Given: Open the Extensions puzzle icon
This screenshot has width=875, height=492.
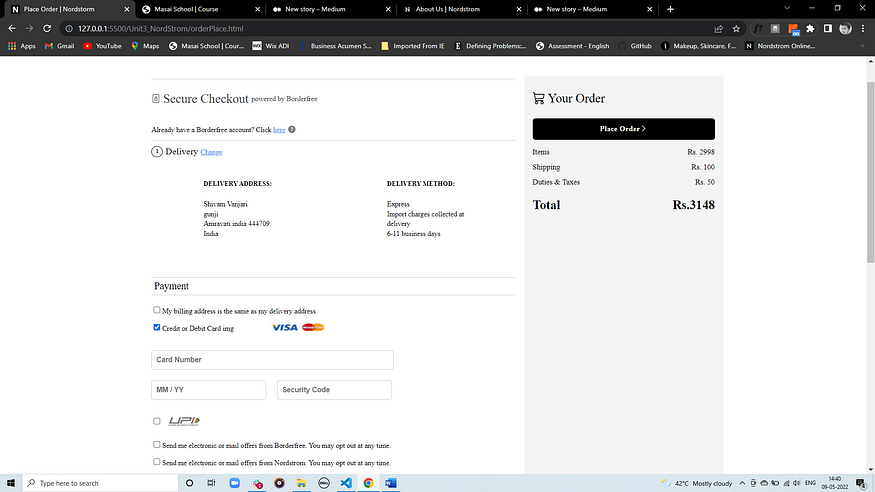Looking at the screenshot, I should click(x=810, y=28).
